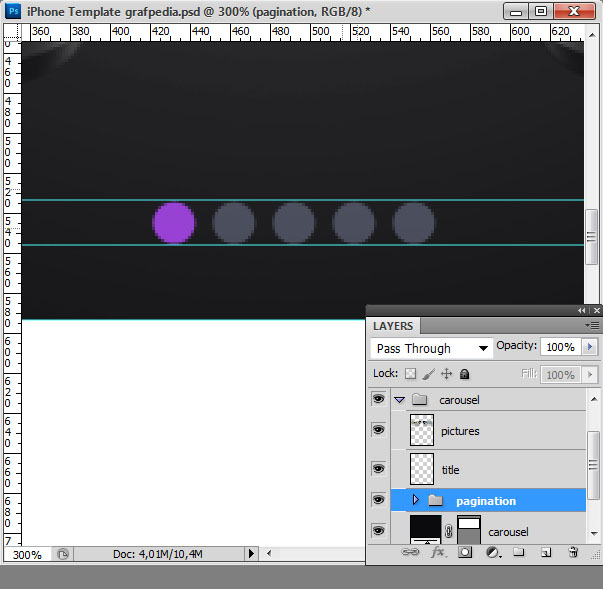Hide the title layer
The image size is (603, 589).
pyautogui.click(x=378, y=468)
